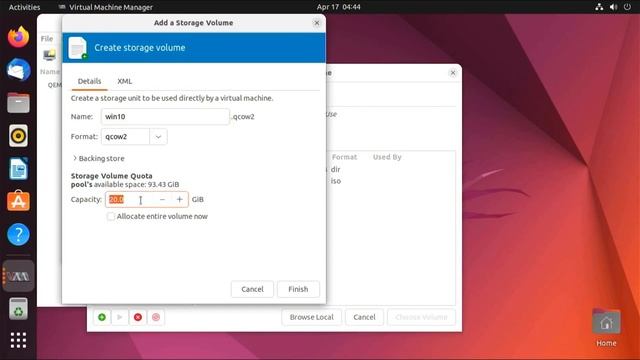Click the Used By column header
Viewport: 640px width, 360px height.
[387, 157]
